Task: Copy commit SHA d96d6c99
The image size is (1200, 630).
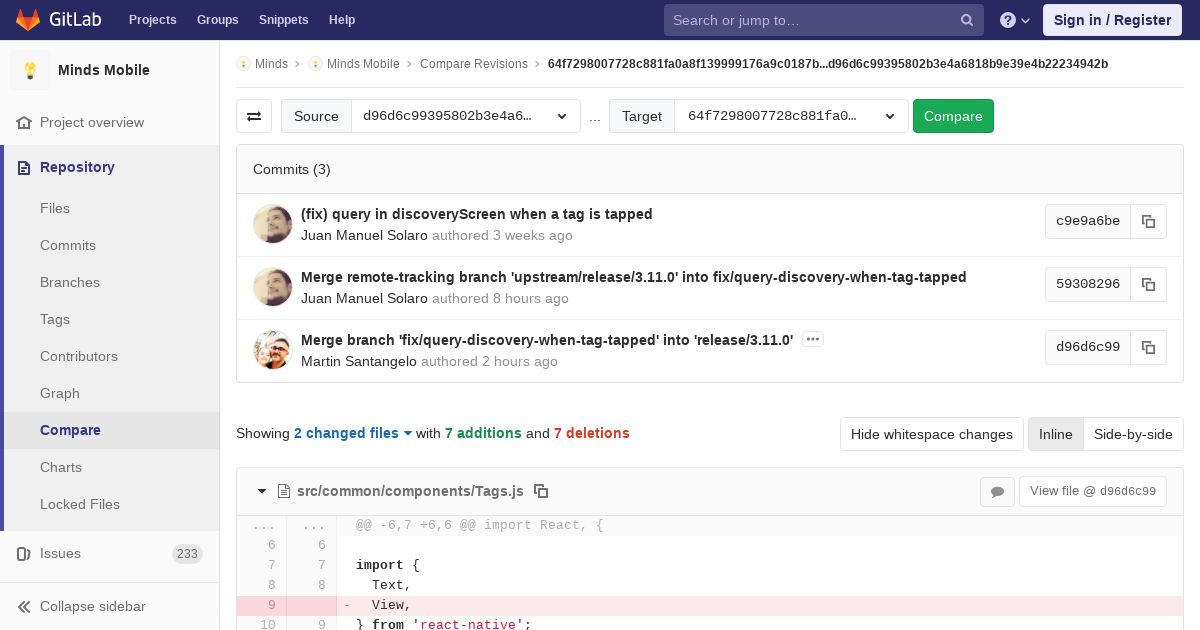Action: pyautogui.click(x=1148, y=347)
